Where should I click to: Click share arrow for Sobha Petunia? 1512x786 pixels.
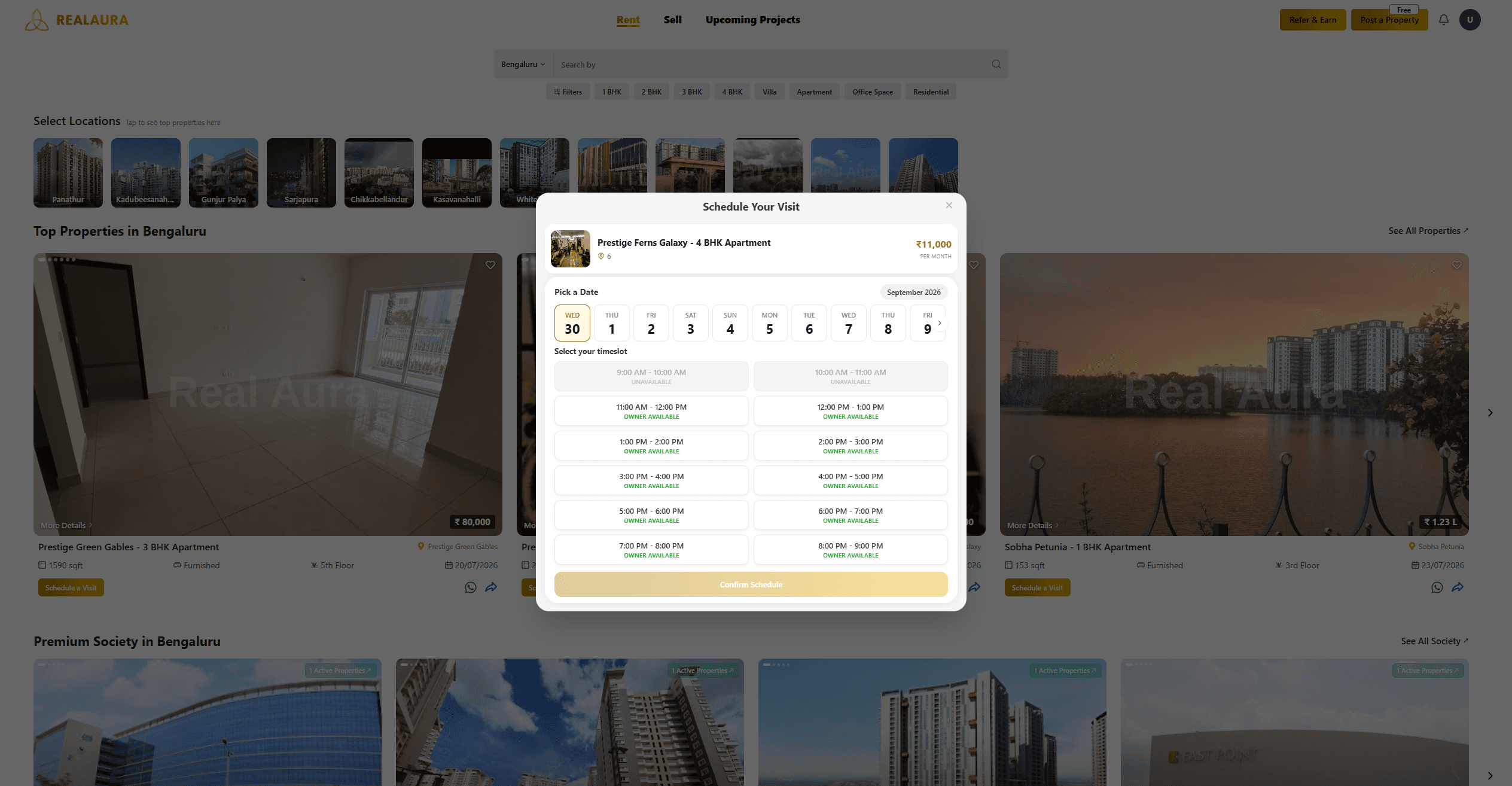(1458, 587)
